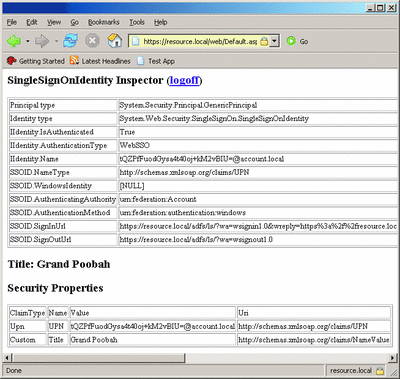Screen dimensions: 400x379
Task: Open the Bookmarks menu
Action: pyautogui.click(x=104, y=22)
